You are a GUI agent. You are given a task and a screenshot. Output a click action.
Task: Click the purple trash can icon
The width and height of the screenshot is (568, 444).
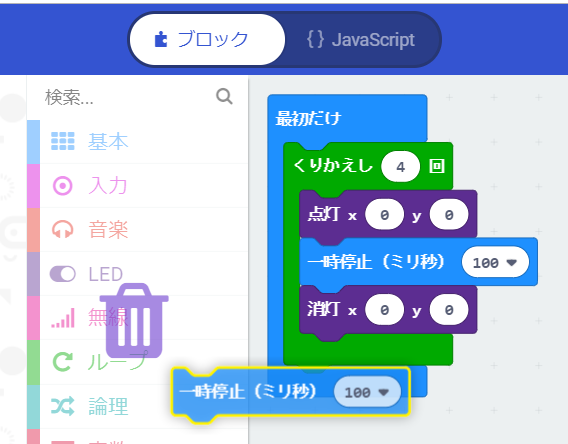click(x=134, y=320)
